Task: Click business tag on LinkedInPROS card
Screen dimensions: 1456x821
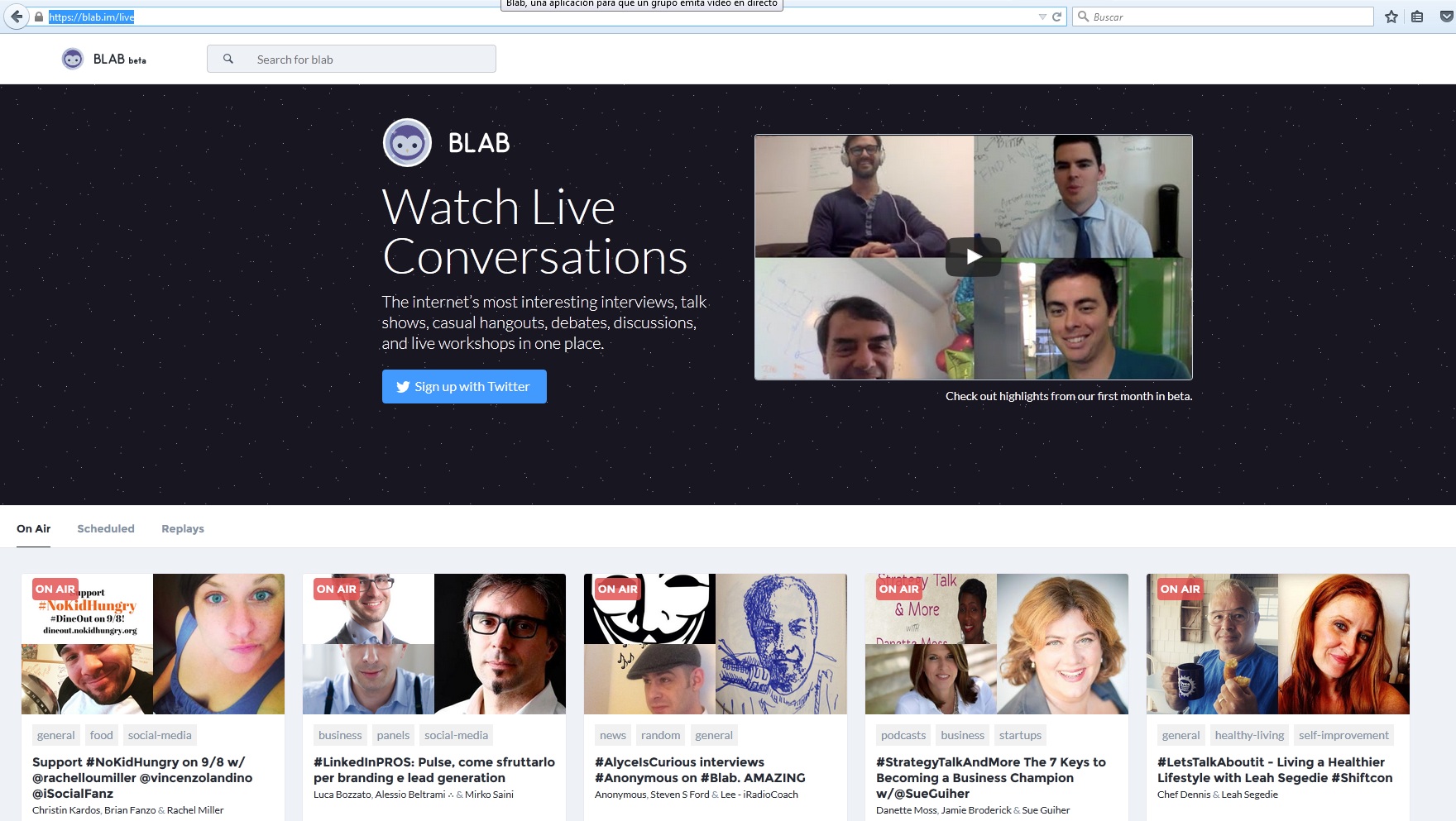Action: coord(340,735)
